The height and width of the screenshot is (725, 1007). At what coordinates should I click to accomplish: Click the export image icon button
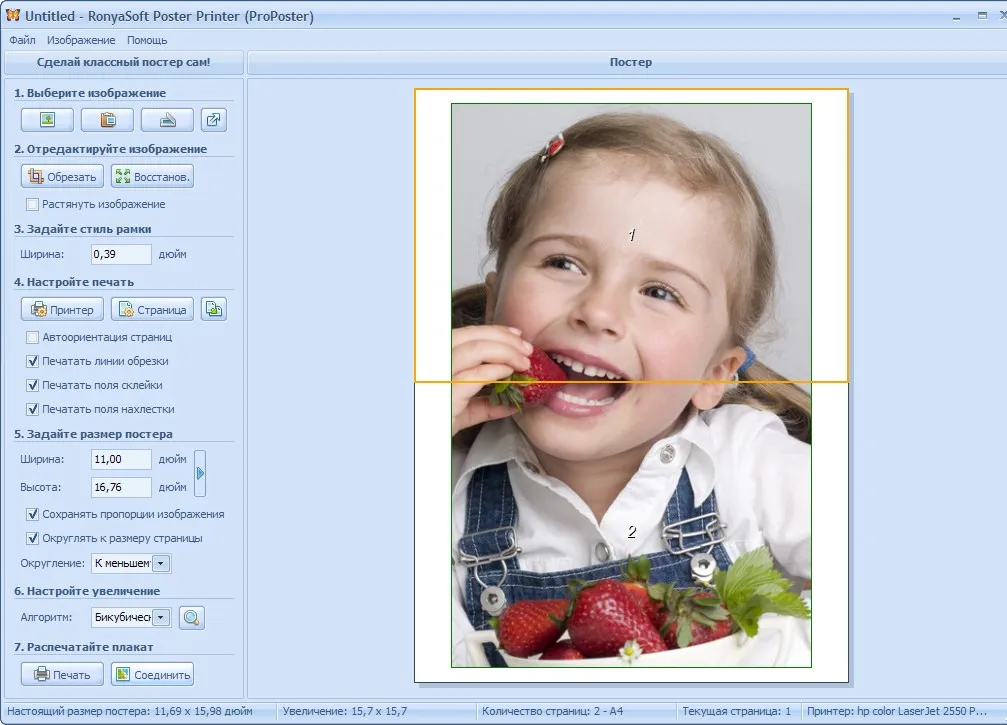point(214,120)
